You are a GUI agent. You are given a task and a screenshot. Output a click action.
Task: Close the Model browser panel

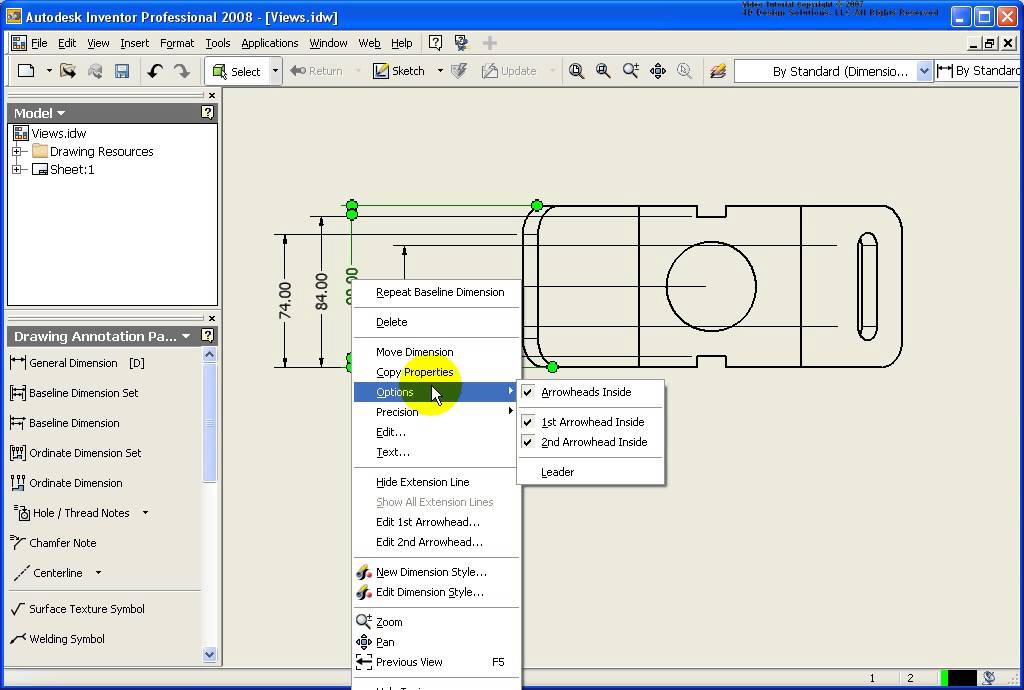[212, 95]
